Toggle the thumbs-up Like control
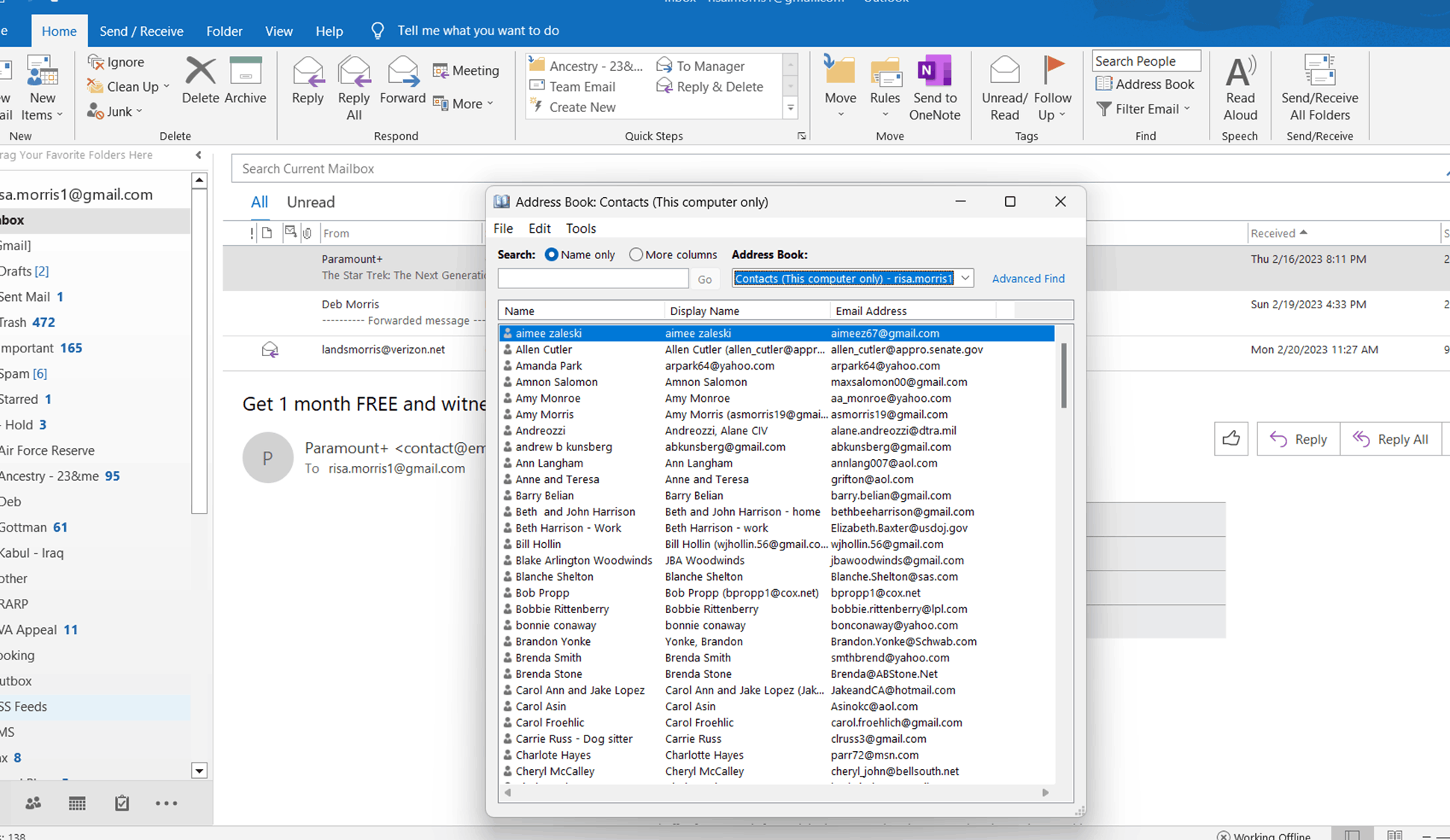Image resolution: width=1450 pixels, height=840 pixels. tap(1230, 438)
